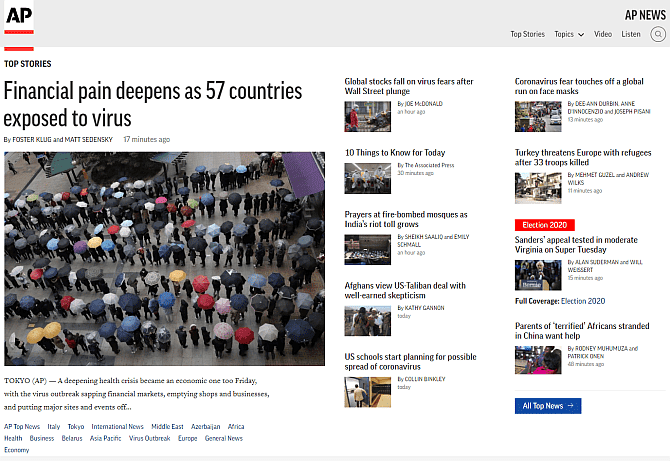670x461 pixels.
Task: Read US schools start planning story
Action: point(410,361)
